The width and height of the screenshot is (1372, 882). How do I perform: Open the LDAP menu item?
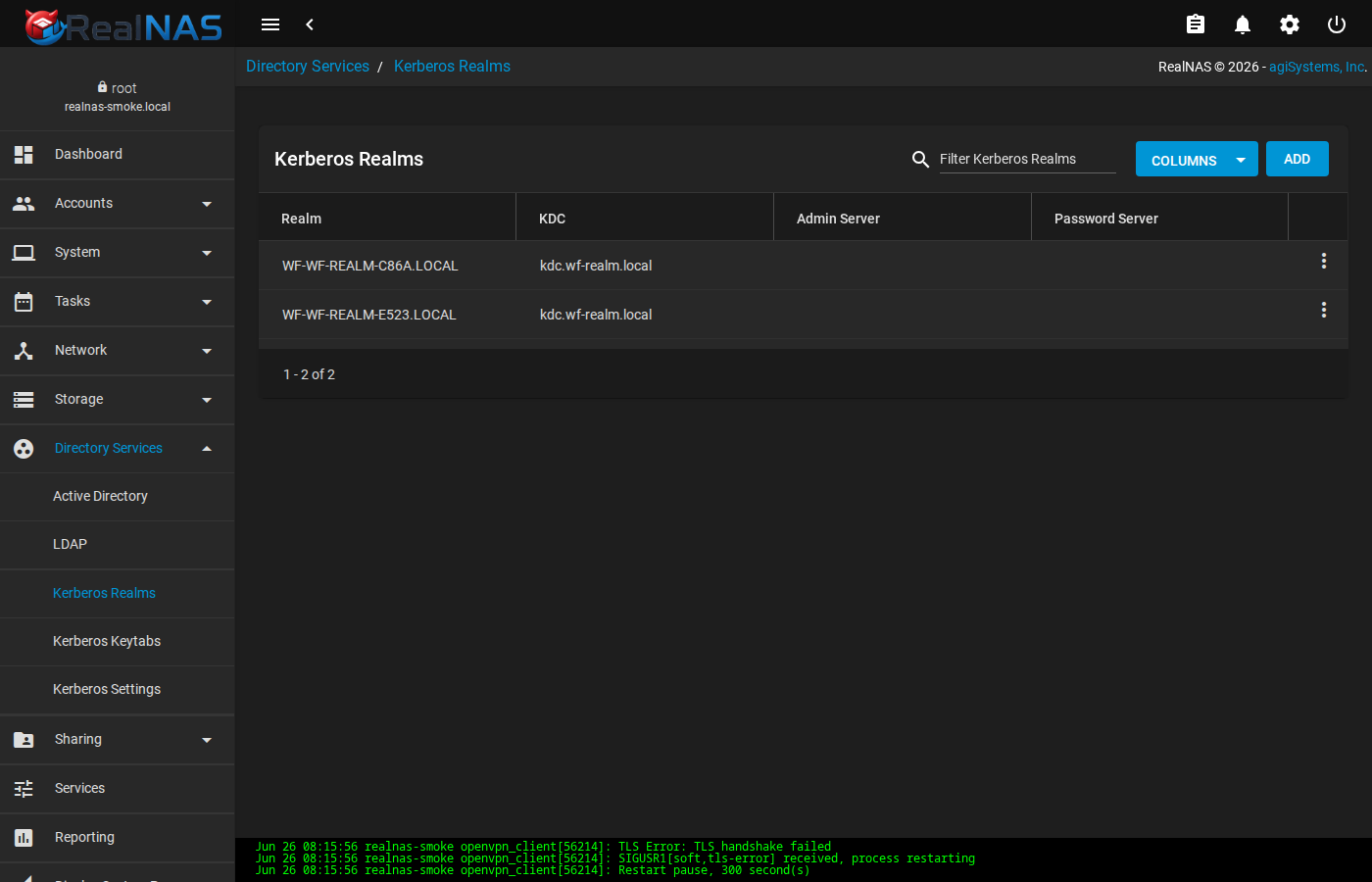(118, 544)
